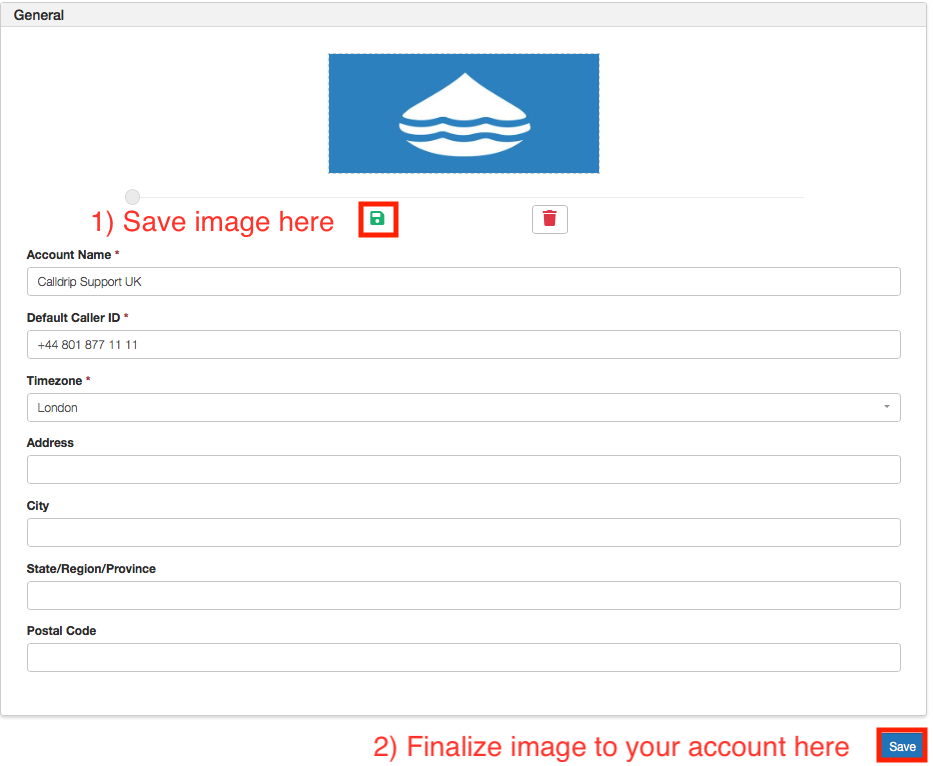Focus the Account Name field
Image resolution: width=933 pixels, height=766 pixels.
click(x=464, y=282)
